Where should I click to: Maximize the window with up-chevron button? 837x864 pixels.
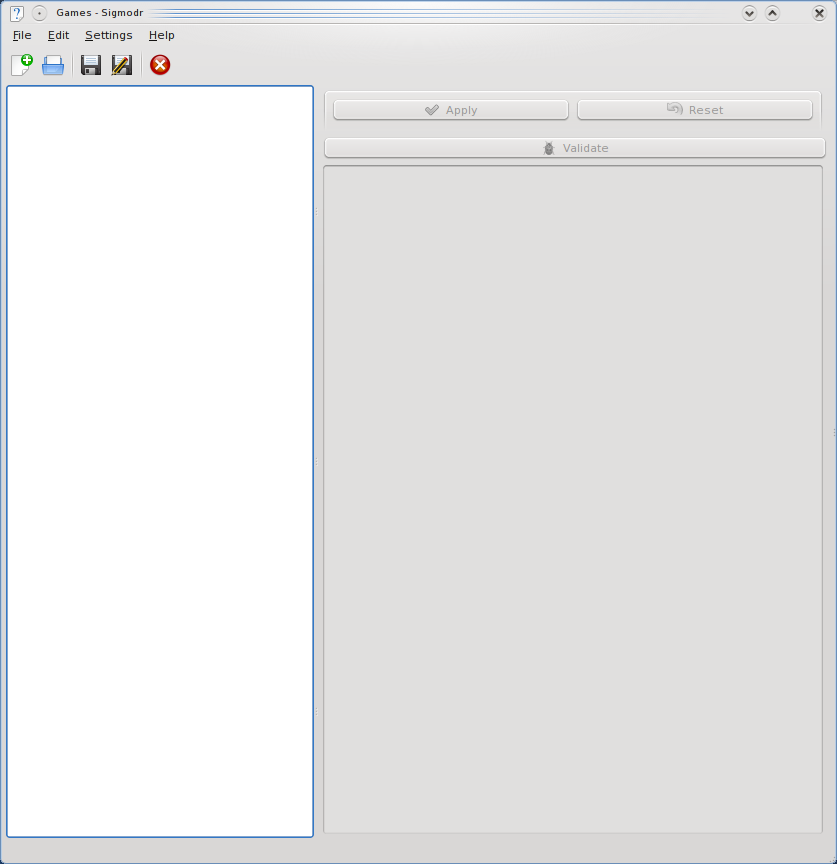[773, 13]
